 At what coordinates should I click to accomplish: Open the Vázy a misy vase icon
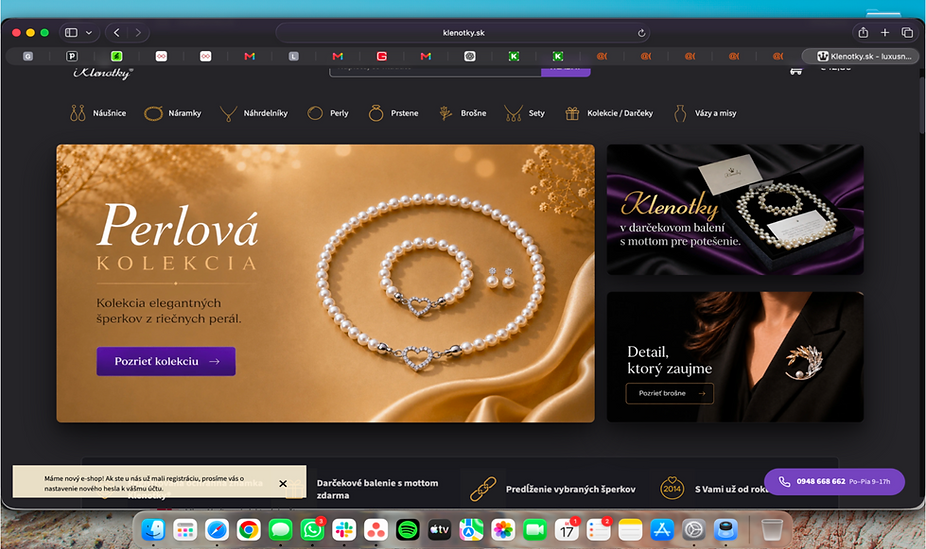[x=680, y=113]
